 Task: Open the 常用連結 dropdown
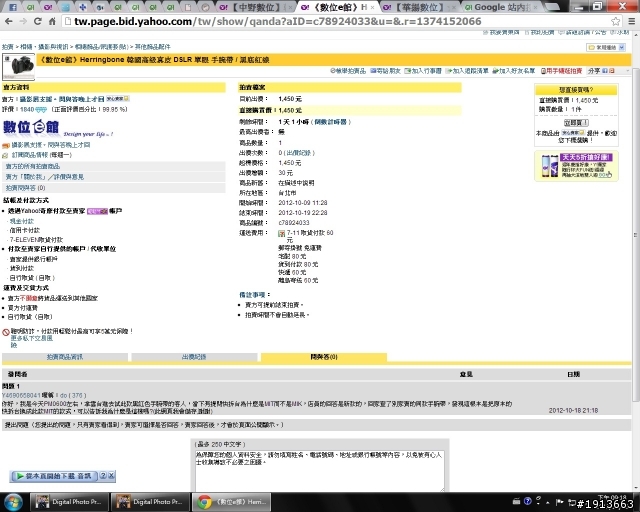(x=606, y=47)
